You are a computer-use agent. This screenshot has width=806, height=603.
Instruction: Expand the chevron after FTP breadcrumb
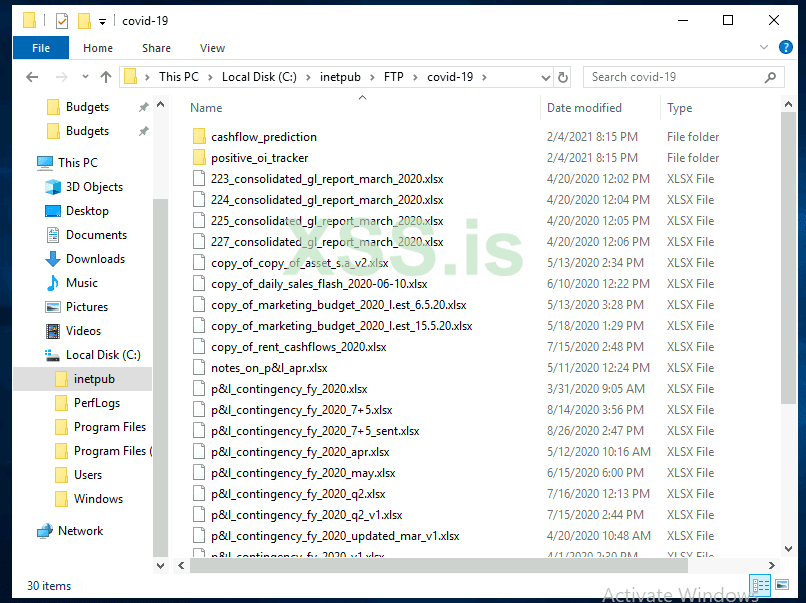click(x=416, y=77)
